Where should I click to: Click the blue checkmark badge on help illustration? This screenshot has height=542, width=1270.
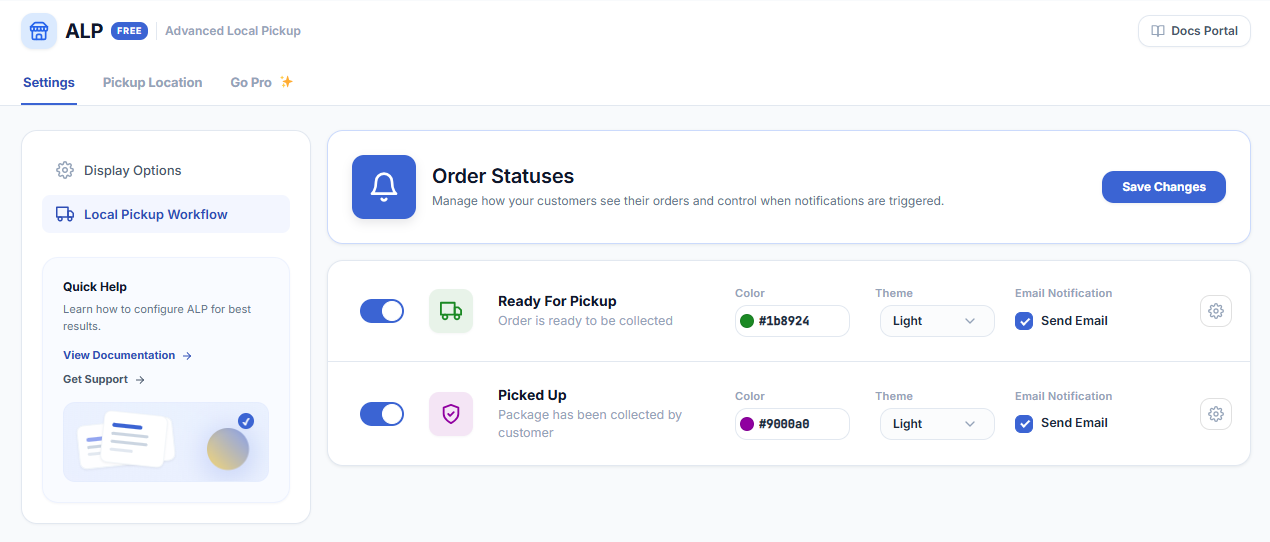pos(246,421)
